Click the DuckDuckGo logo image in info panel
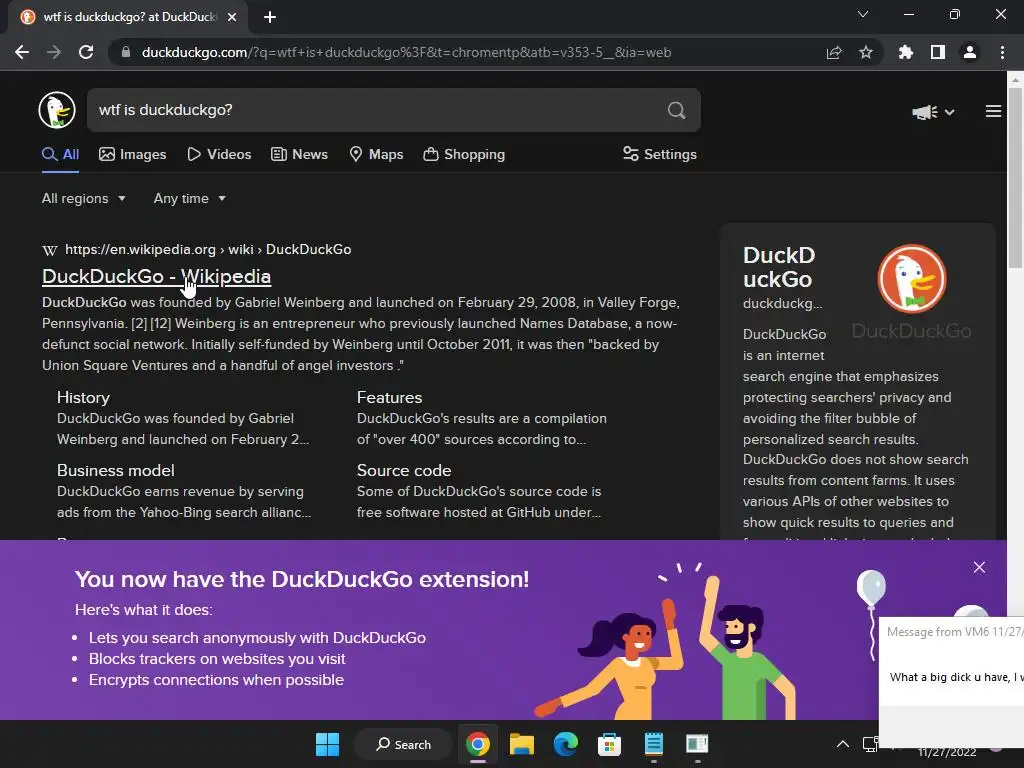 tap(912, 279)
